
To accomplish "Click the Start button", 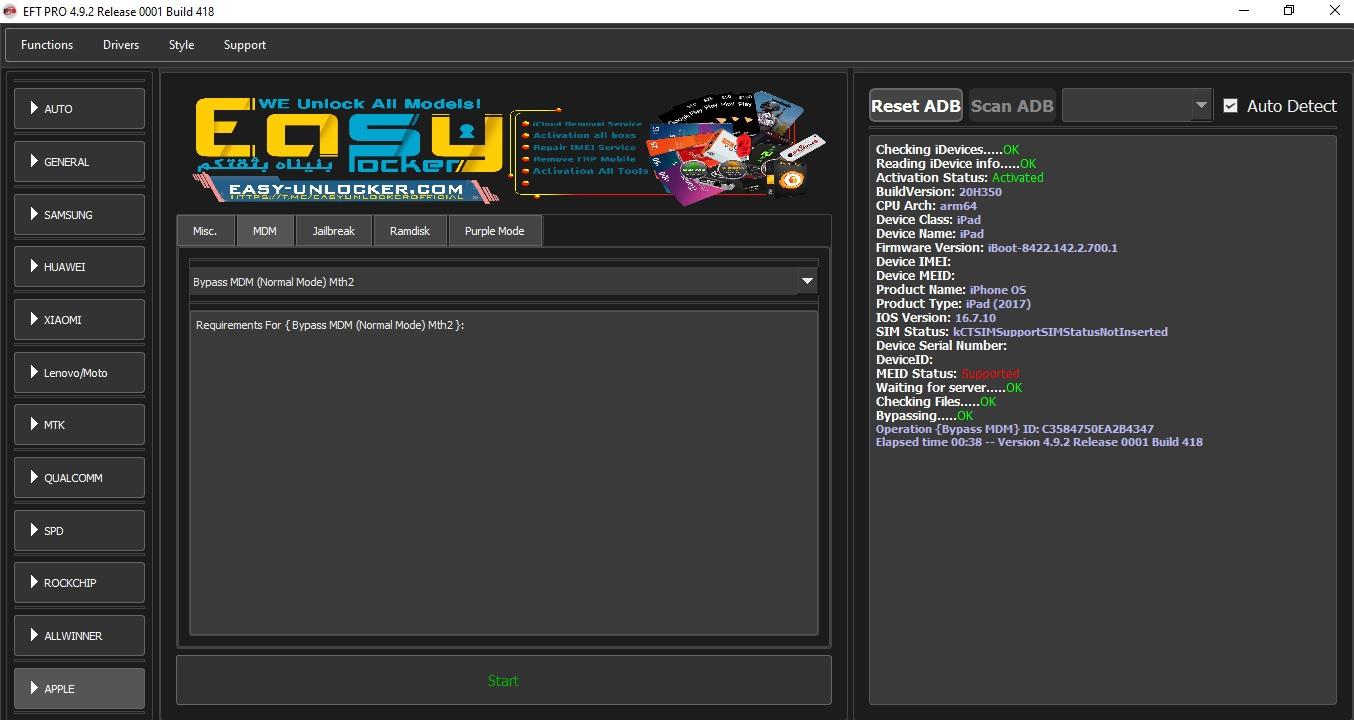I will (504, 681).
